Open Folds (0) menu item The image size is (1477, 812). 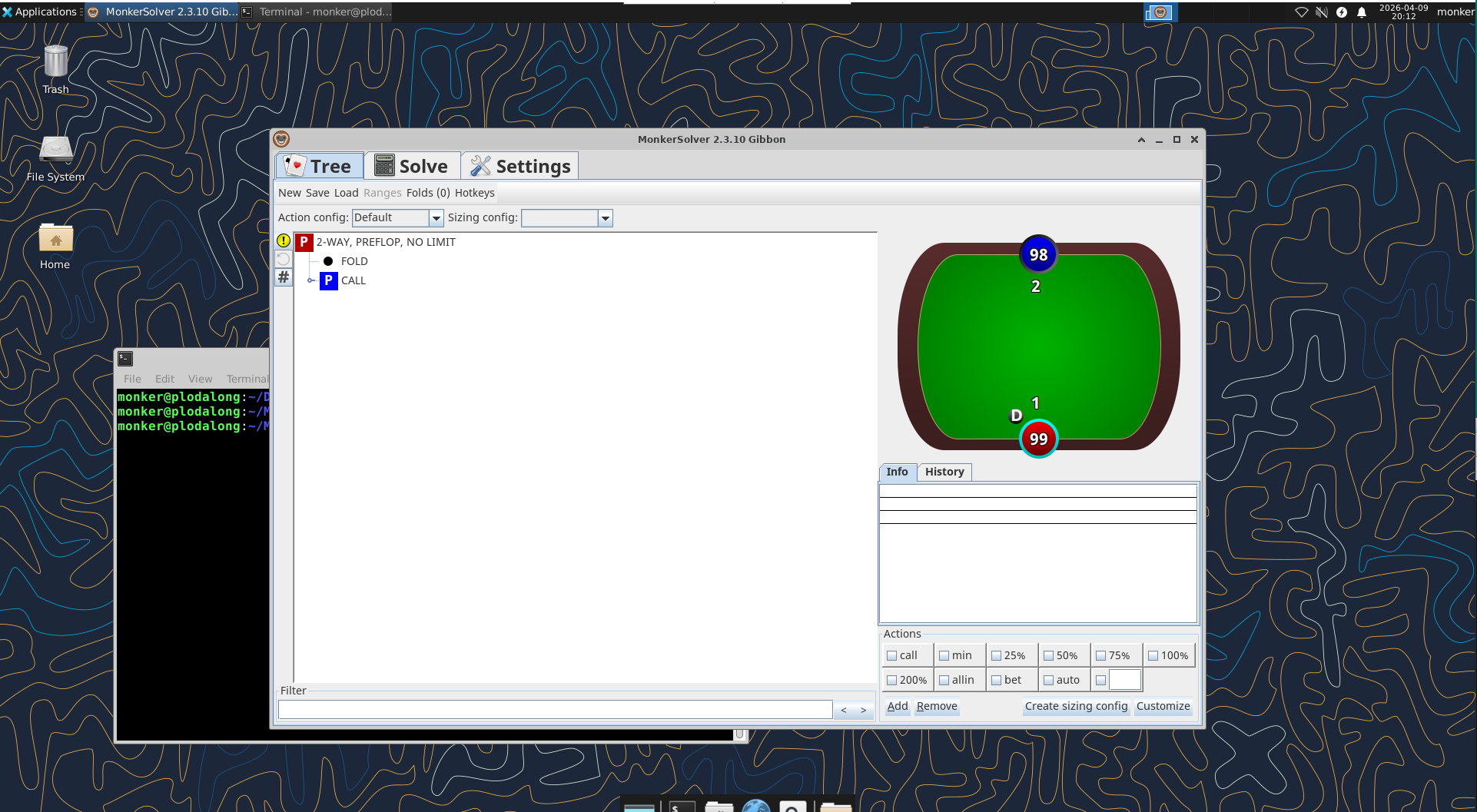[428, 193]
